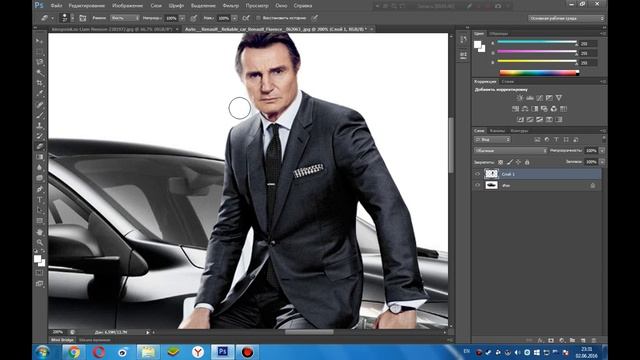
Task: Select the Hand tool
Action: pos(40,232)
